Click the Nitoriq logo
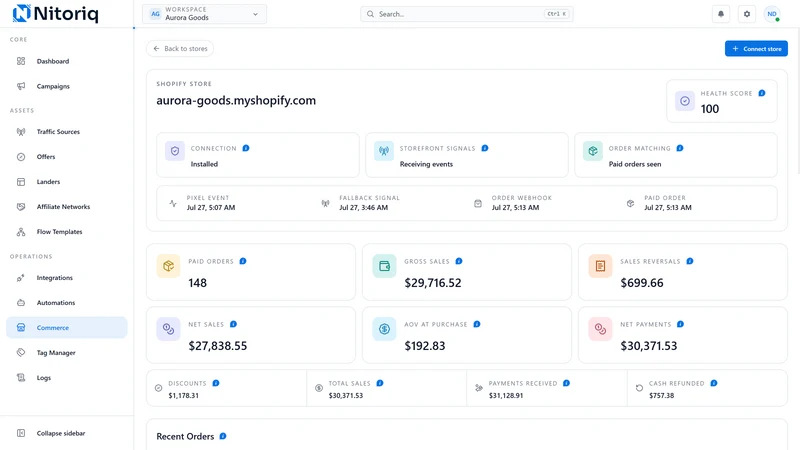Image resolution: width=800 pixels, height=450 pixels. 55,14
